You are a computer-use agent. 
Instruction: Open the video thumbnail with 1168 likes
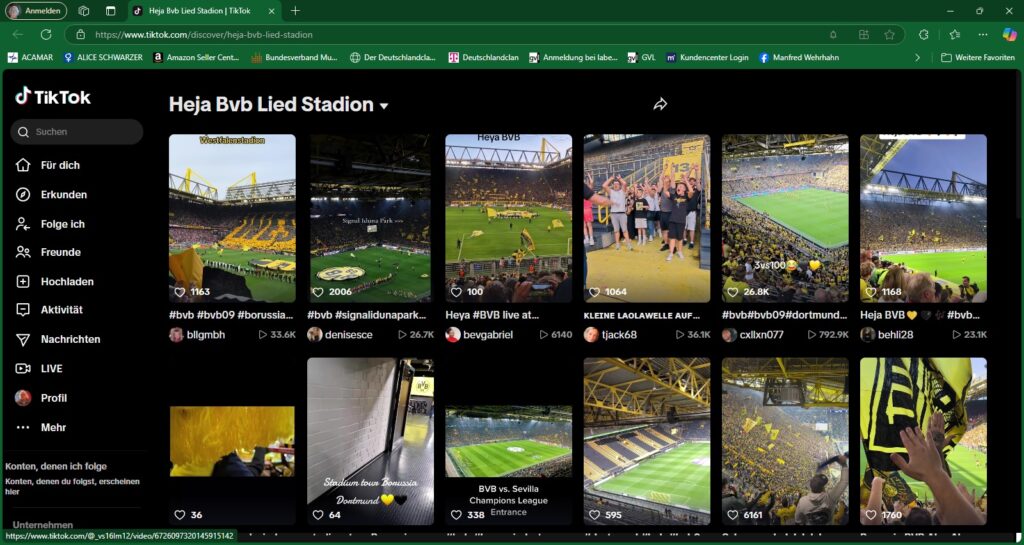coord(923,218)
